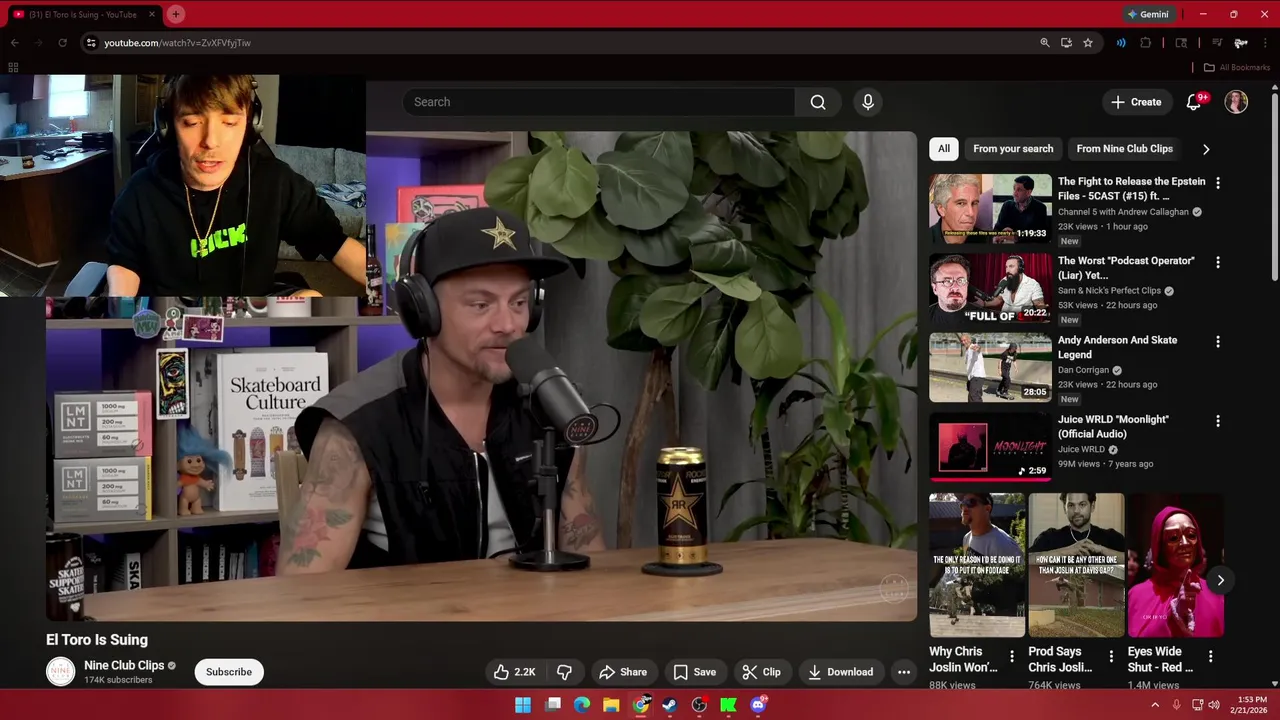Subscribe to Nine Club Clips
1280x720 pixels.
[229, 672]
